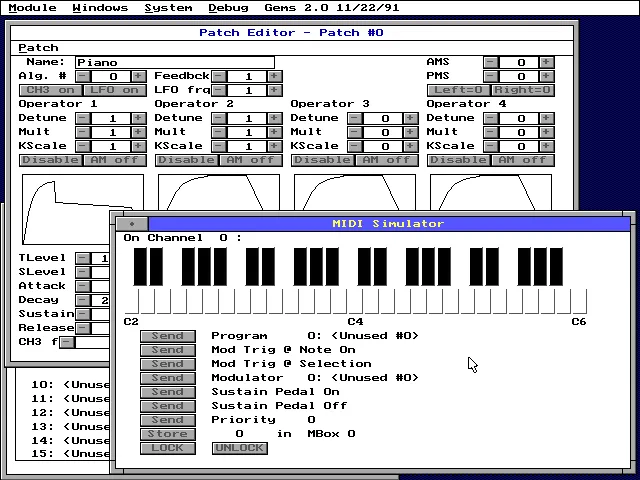Open the Module menu
This screenshot has width=640, height=480.
point(32,7)
